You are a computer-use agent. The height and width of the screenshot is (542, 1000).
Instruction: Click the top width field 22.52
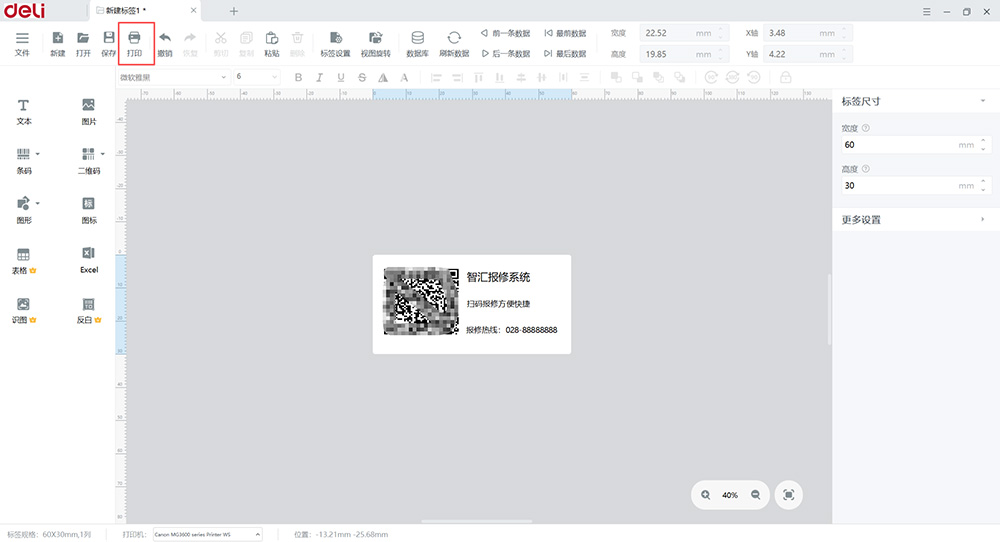tap(682, 33)
